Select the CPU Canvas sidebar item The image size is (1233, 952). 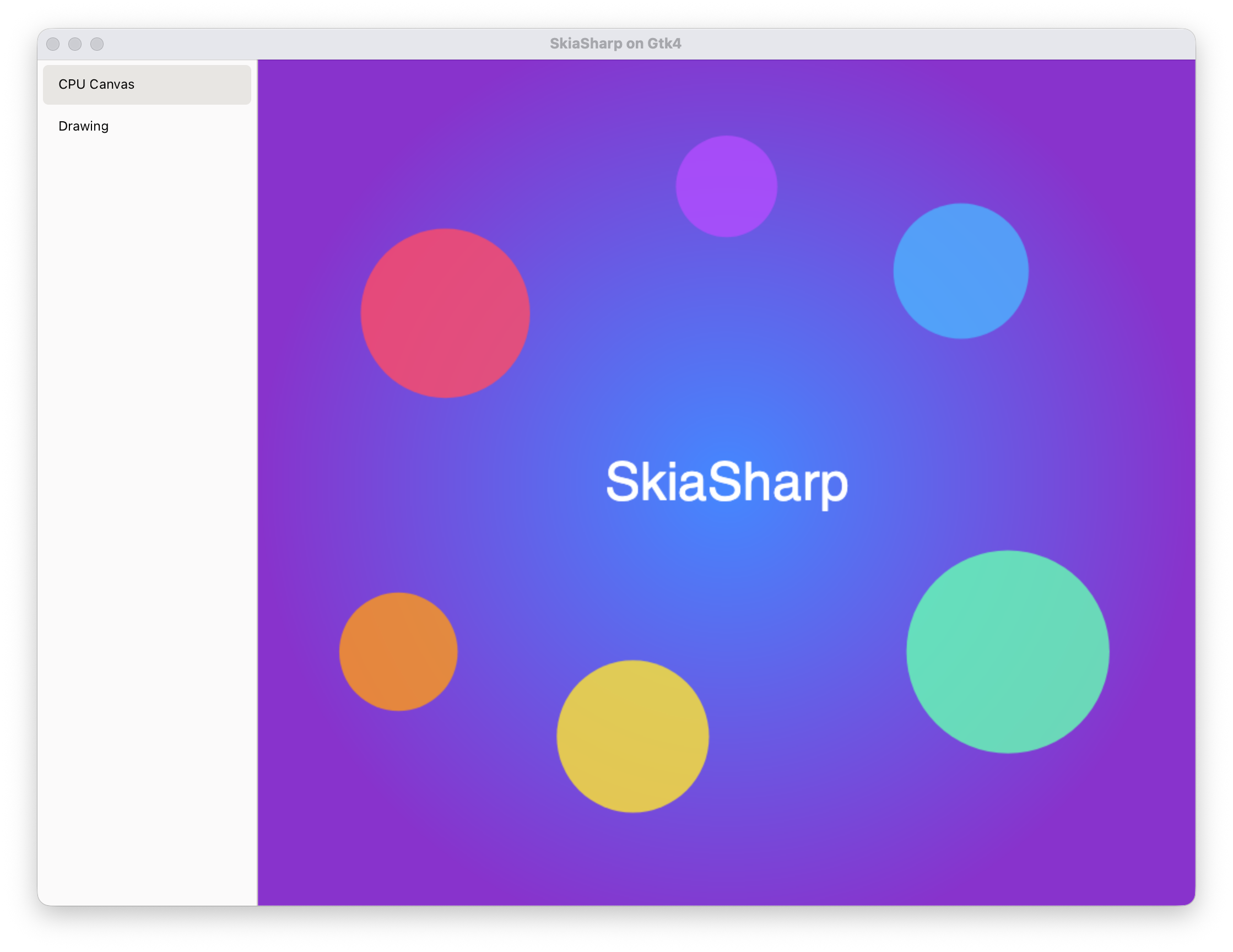coord(147,85)
